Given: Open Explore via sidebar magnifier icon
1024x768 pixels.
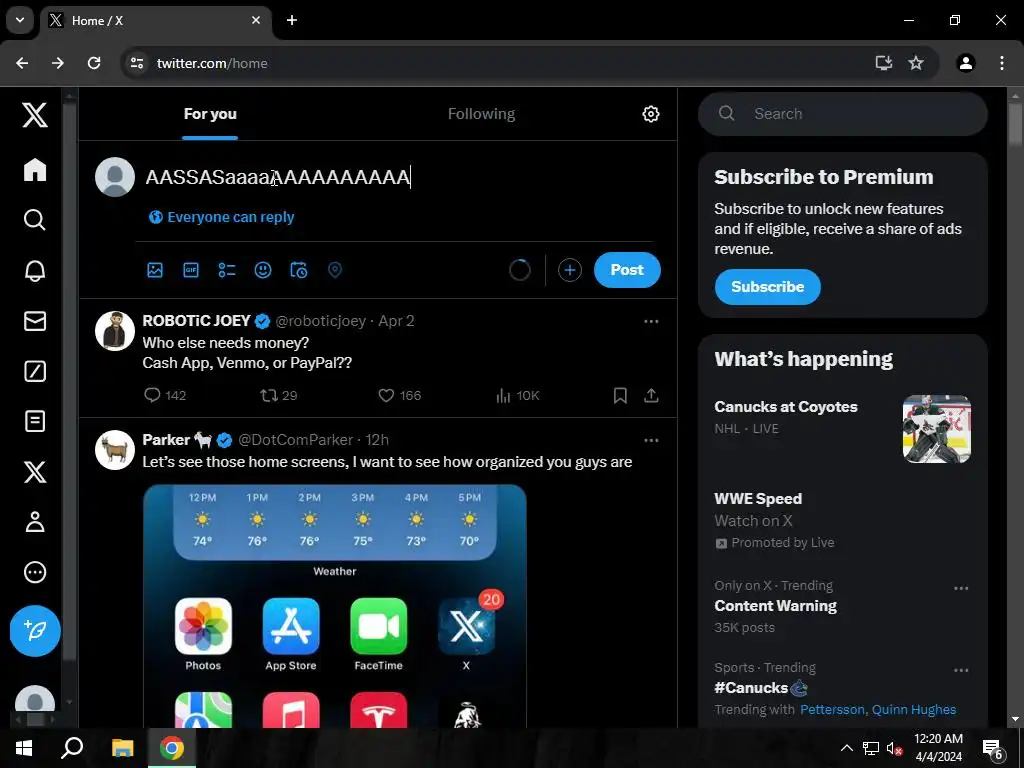Looking at the screenshot, I should tap(35, 220).
